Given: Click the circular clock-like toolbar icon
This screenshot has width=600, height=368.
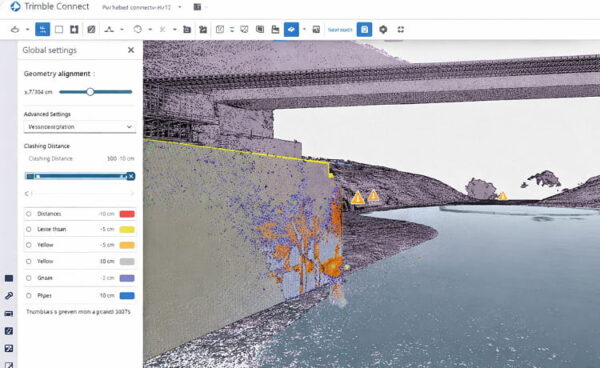Looking at the screenshot, I should [x=138, y=29].
